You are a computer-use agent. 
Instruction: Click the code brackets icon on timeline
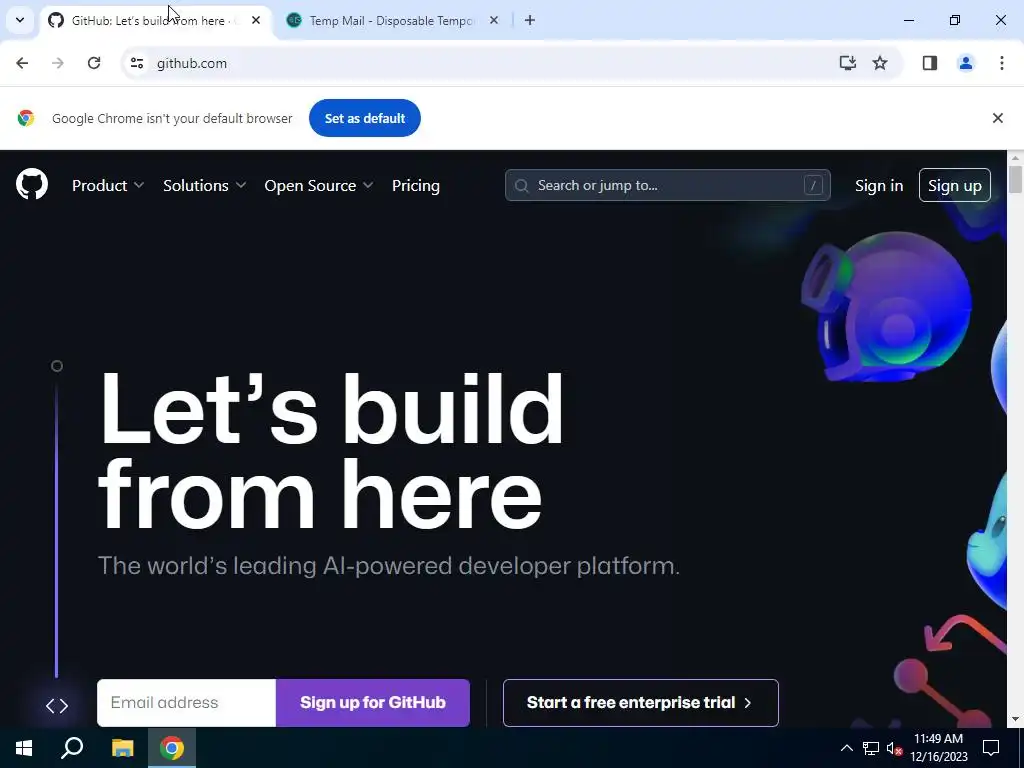coord(57,705)
